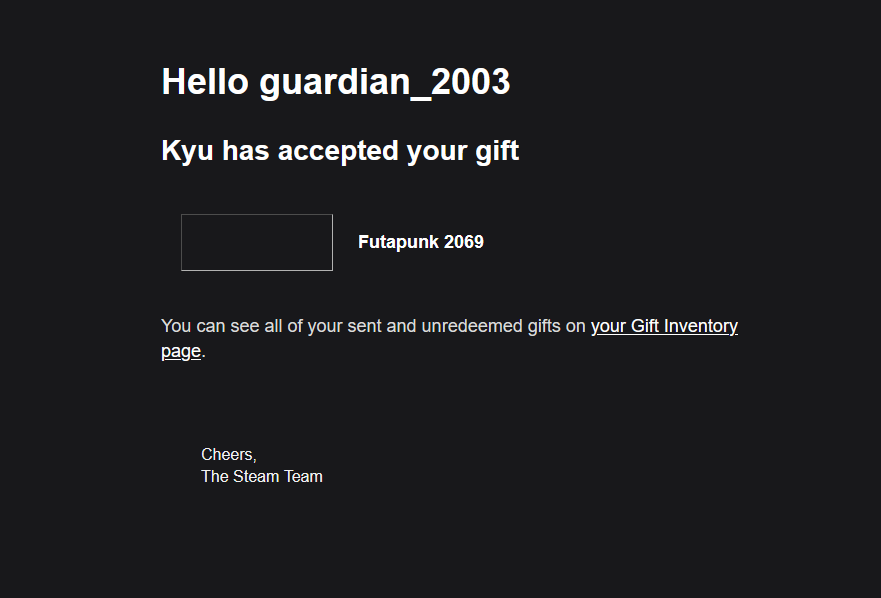The width and height of the screenshot is (881, 598).
Task: Click the word "page" ending the link
Action: pyautogui.click(x=181, y=352)
